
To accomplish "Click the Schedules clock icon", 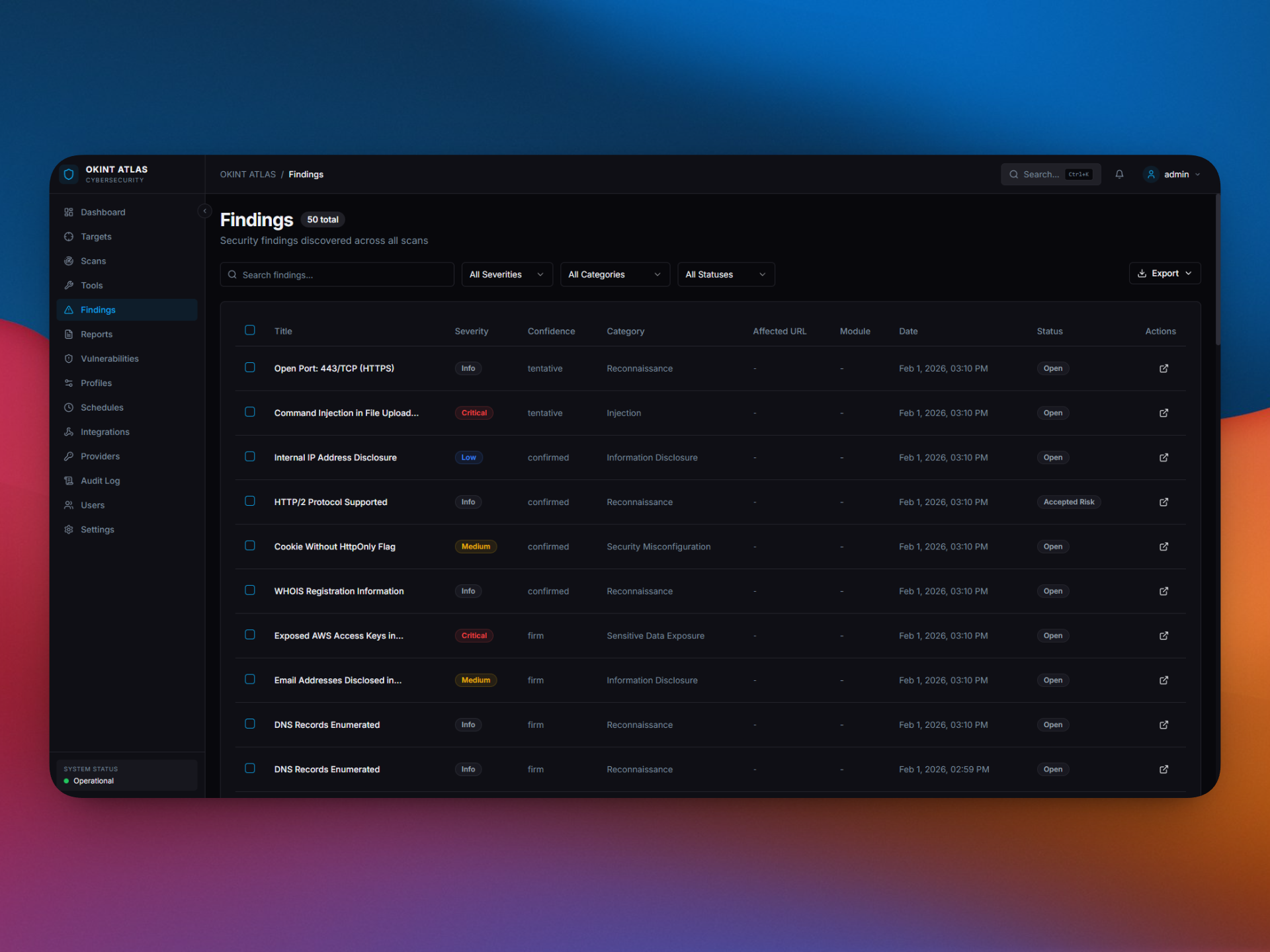I will pos(69,407).
